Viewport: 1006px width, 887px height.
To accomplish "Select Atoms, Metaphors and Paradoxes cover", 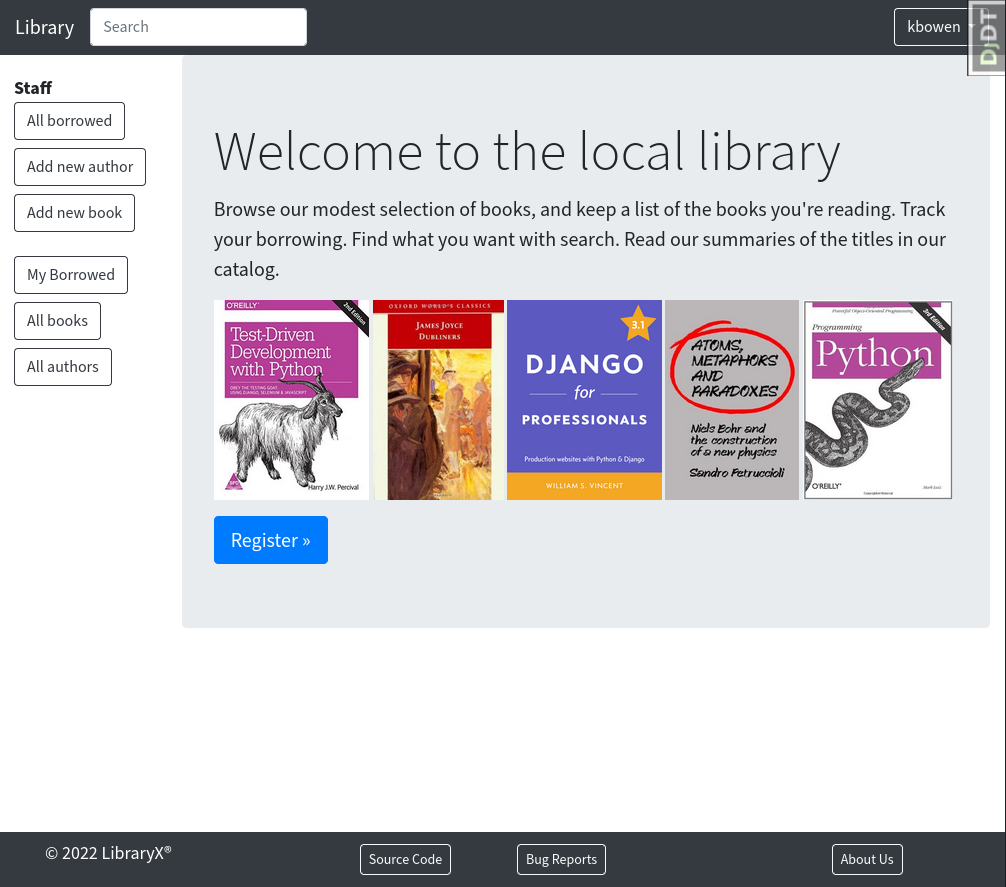I will pyautogui.click(x=732, y=400).
